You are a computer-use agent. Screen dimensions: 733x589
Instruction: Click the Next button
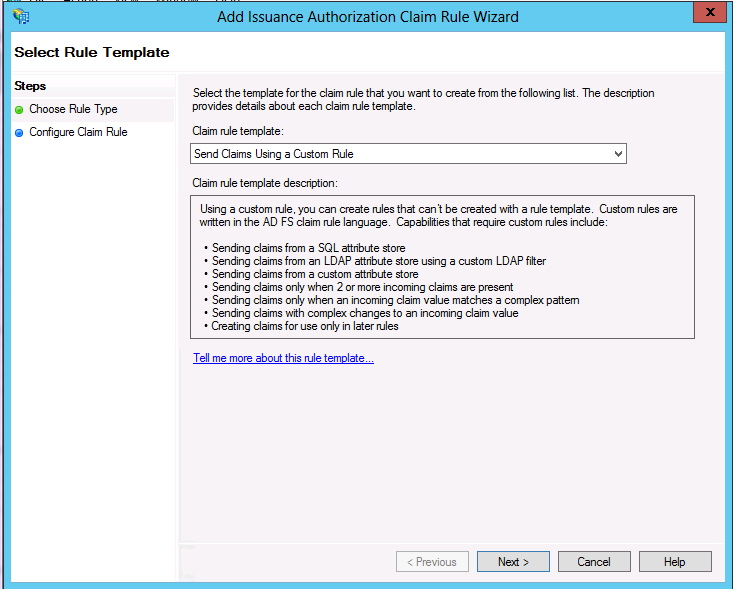513,561
